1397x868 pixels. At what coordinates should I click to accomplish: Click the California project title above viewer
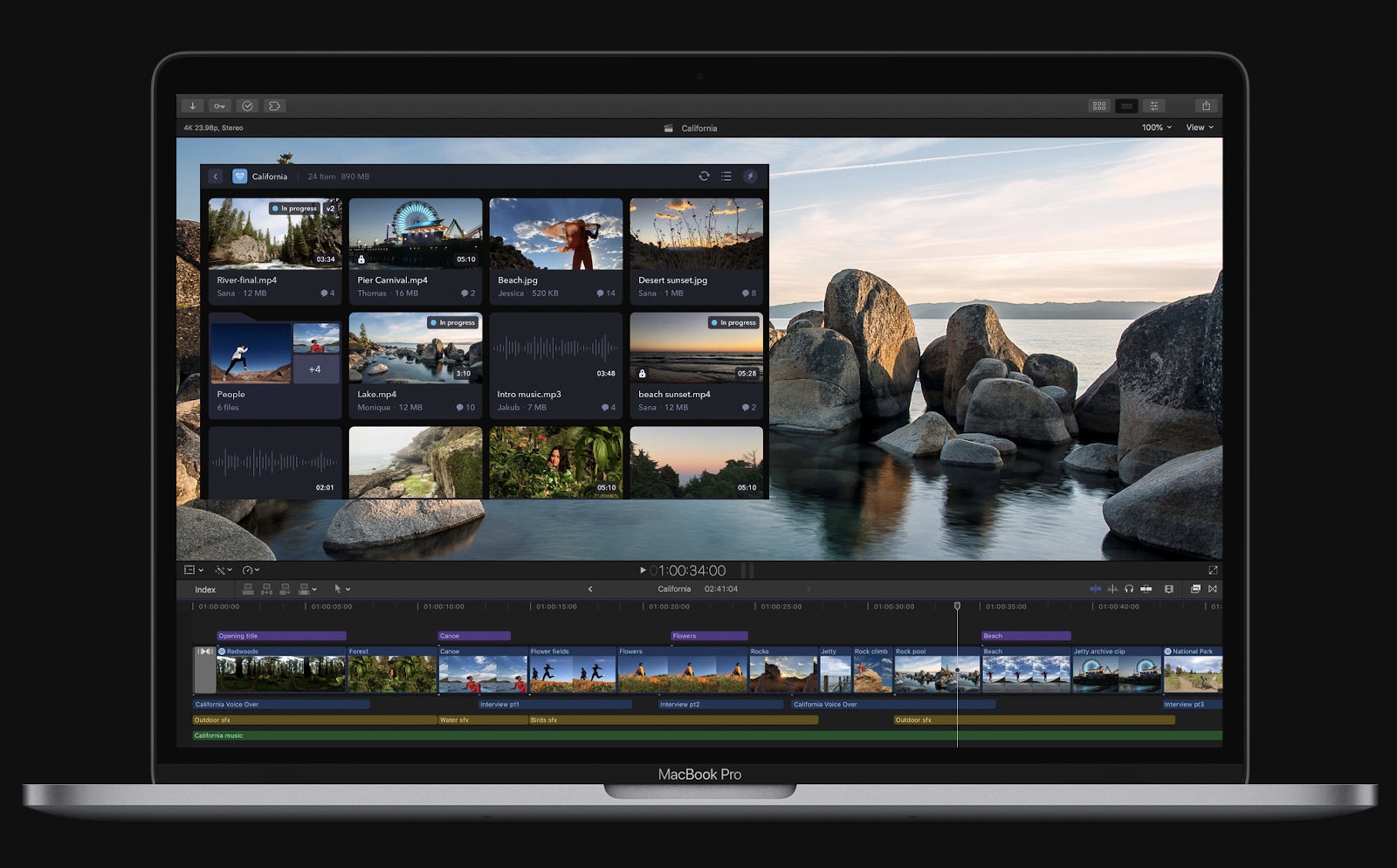point(699,128)
